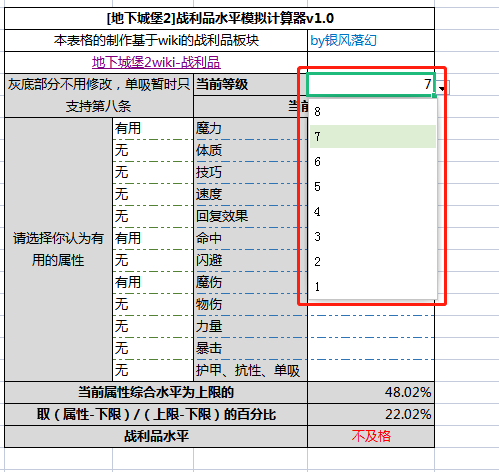Open the 地下城堡2wiki-战利品 hyperlink
The image size is (499, 472).
pyautogui.click(x=156, y=63)
